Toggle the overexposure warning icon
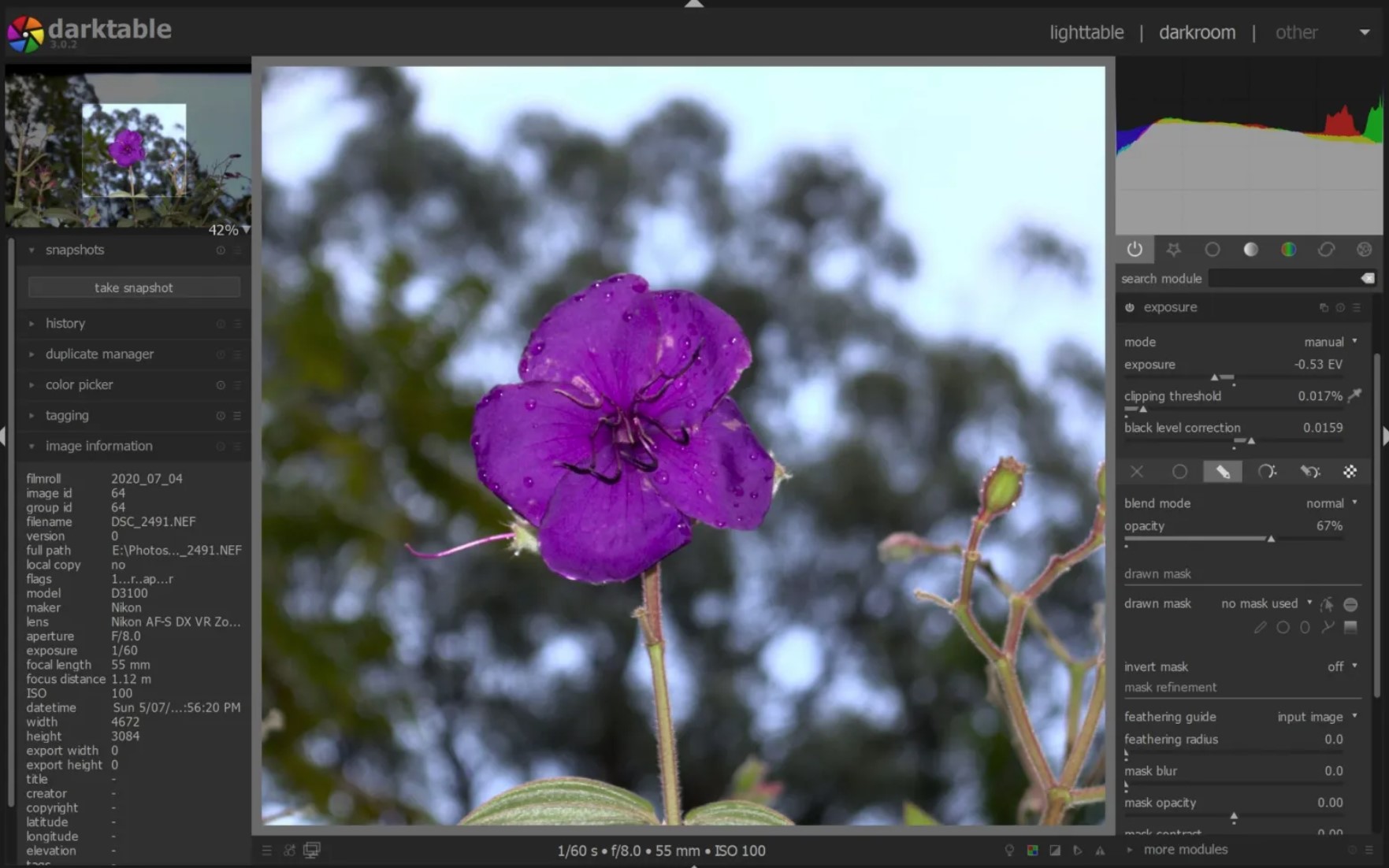This screenshot has height=868, width=1389. [1055, 851]
